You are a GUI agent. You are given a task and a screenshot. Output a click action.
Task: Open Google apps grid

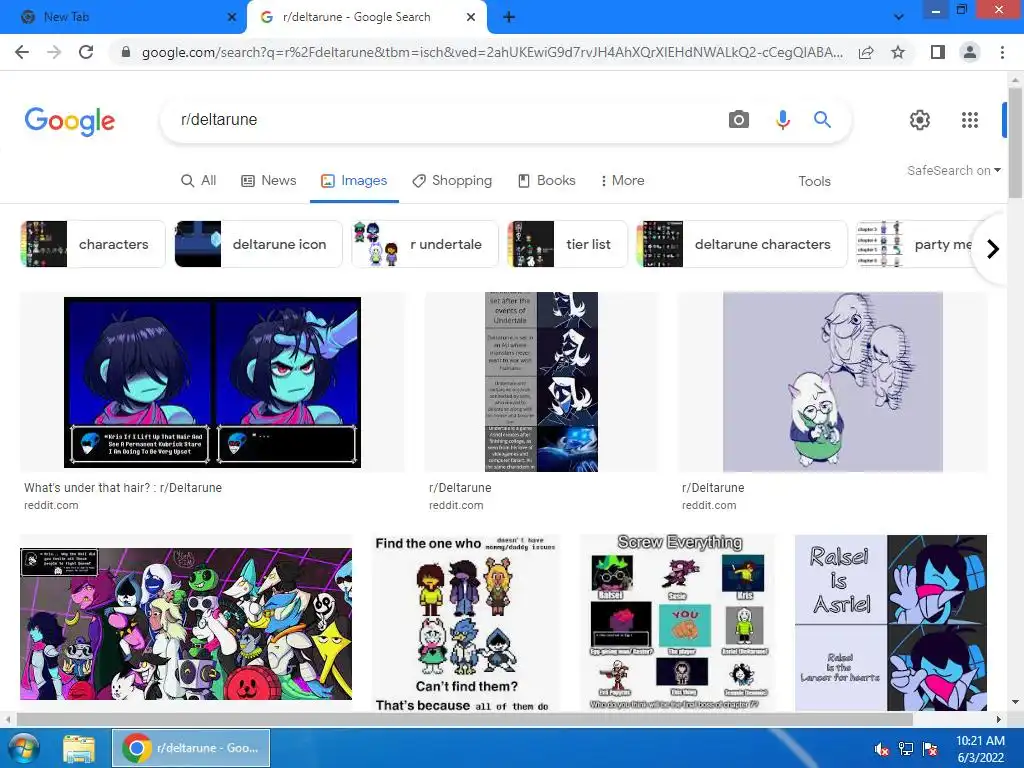coord(970,120)
